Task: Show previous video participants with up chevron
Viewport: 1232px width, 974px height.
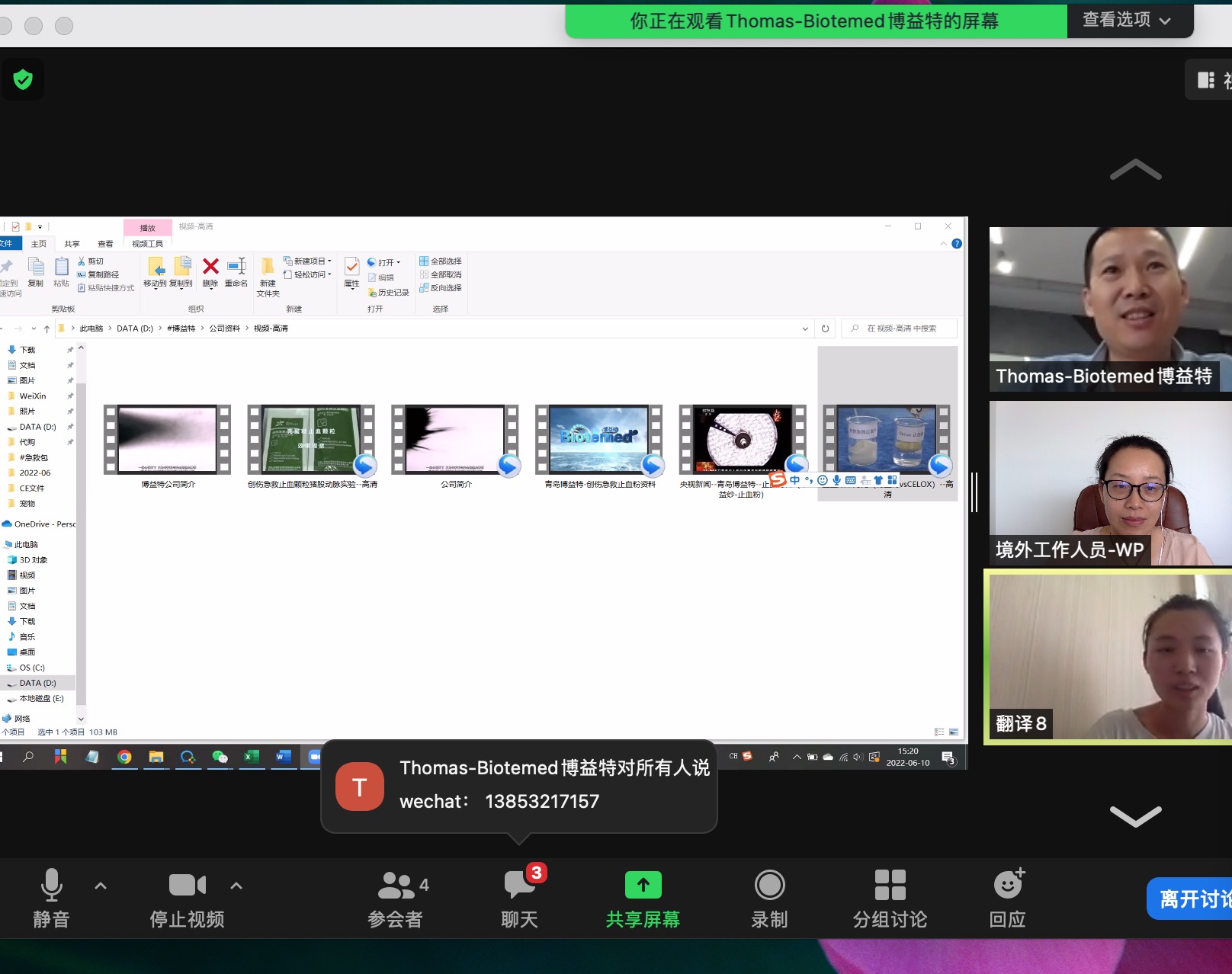Action: [1135, 169]
